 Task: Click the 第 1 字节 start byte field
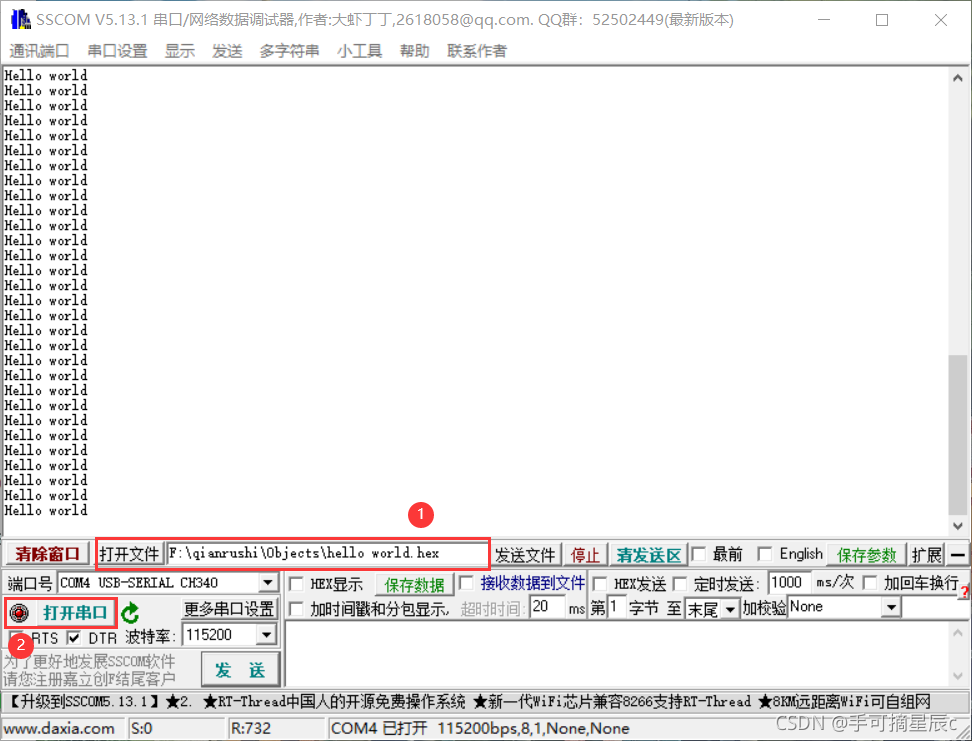click(616, 606)
